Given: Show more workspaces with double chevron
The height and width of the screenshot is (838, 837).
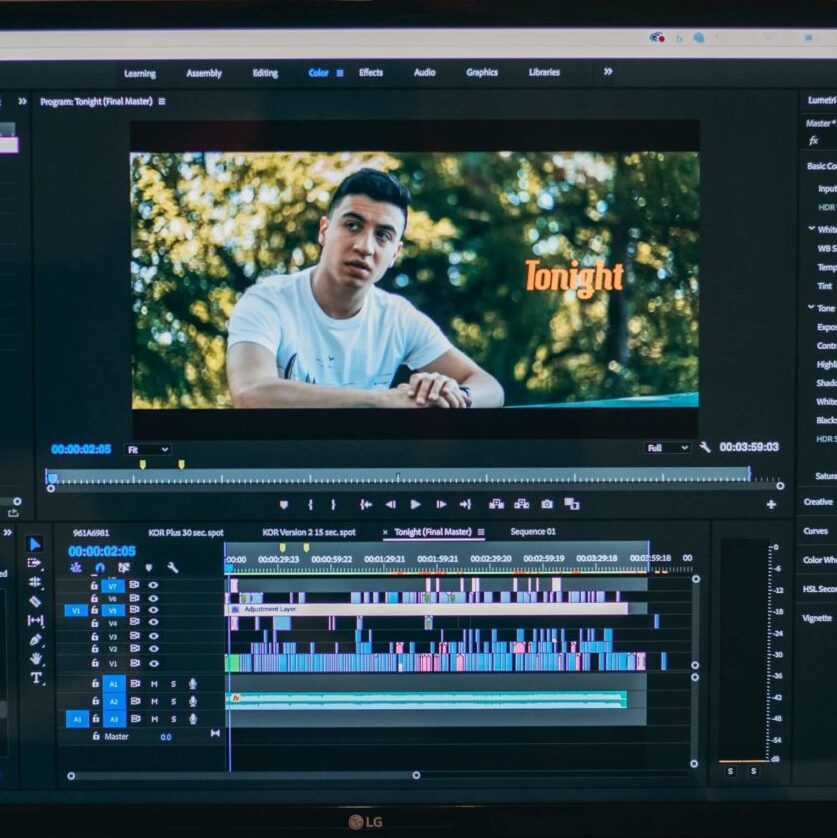Looking at the screenshot, I should pyautogui.click(x=608, y=72).
